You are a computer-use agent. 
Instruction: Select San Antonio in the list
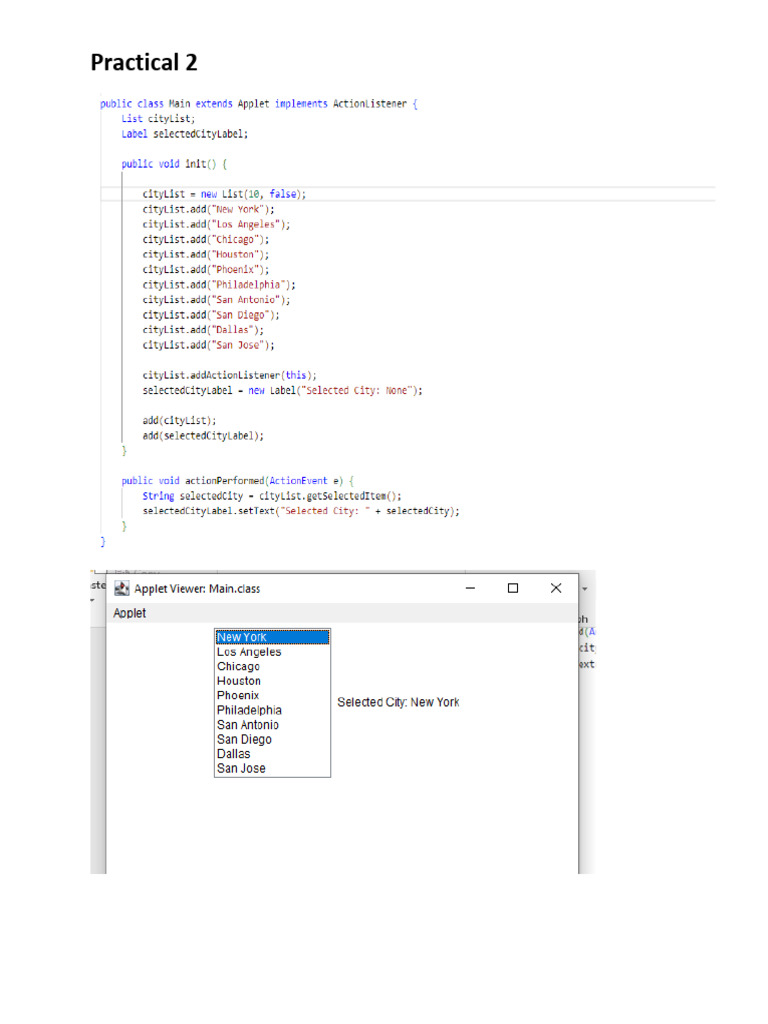[248, 725]
